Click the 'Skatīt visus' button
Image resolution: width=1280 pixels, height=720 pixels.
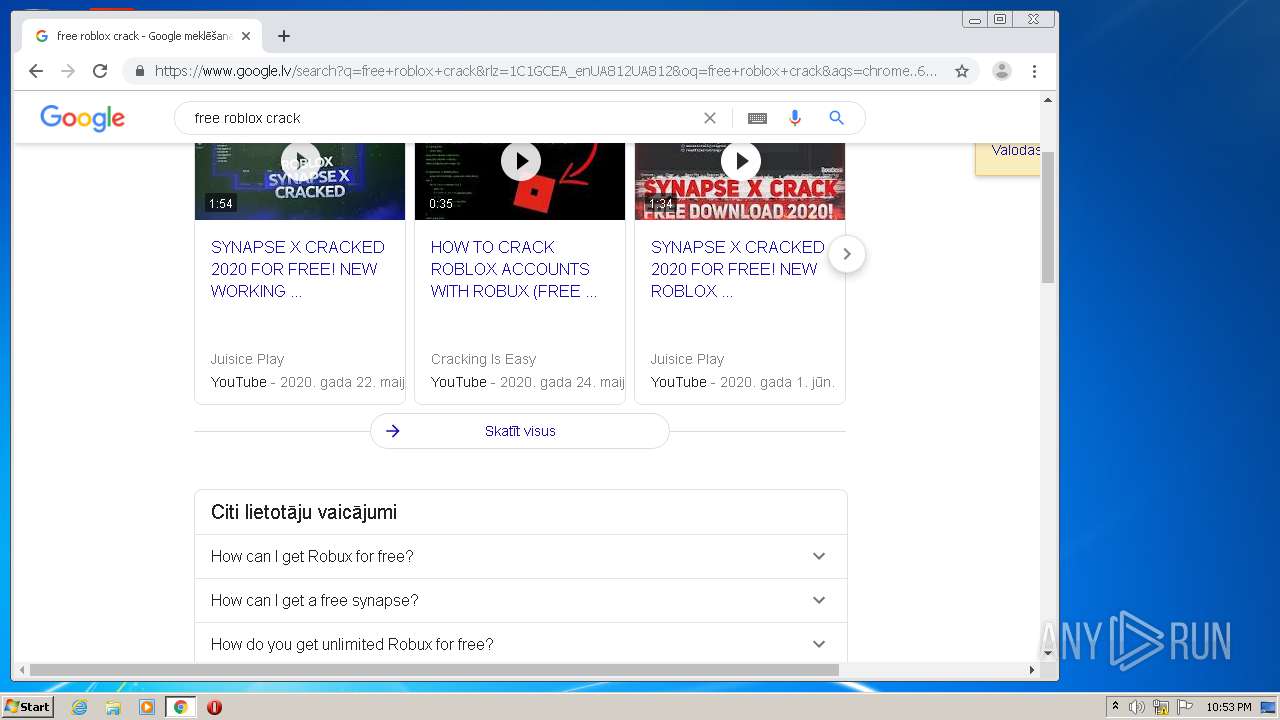click(x=520, y=431)
